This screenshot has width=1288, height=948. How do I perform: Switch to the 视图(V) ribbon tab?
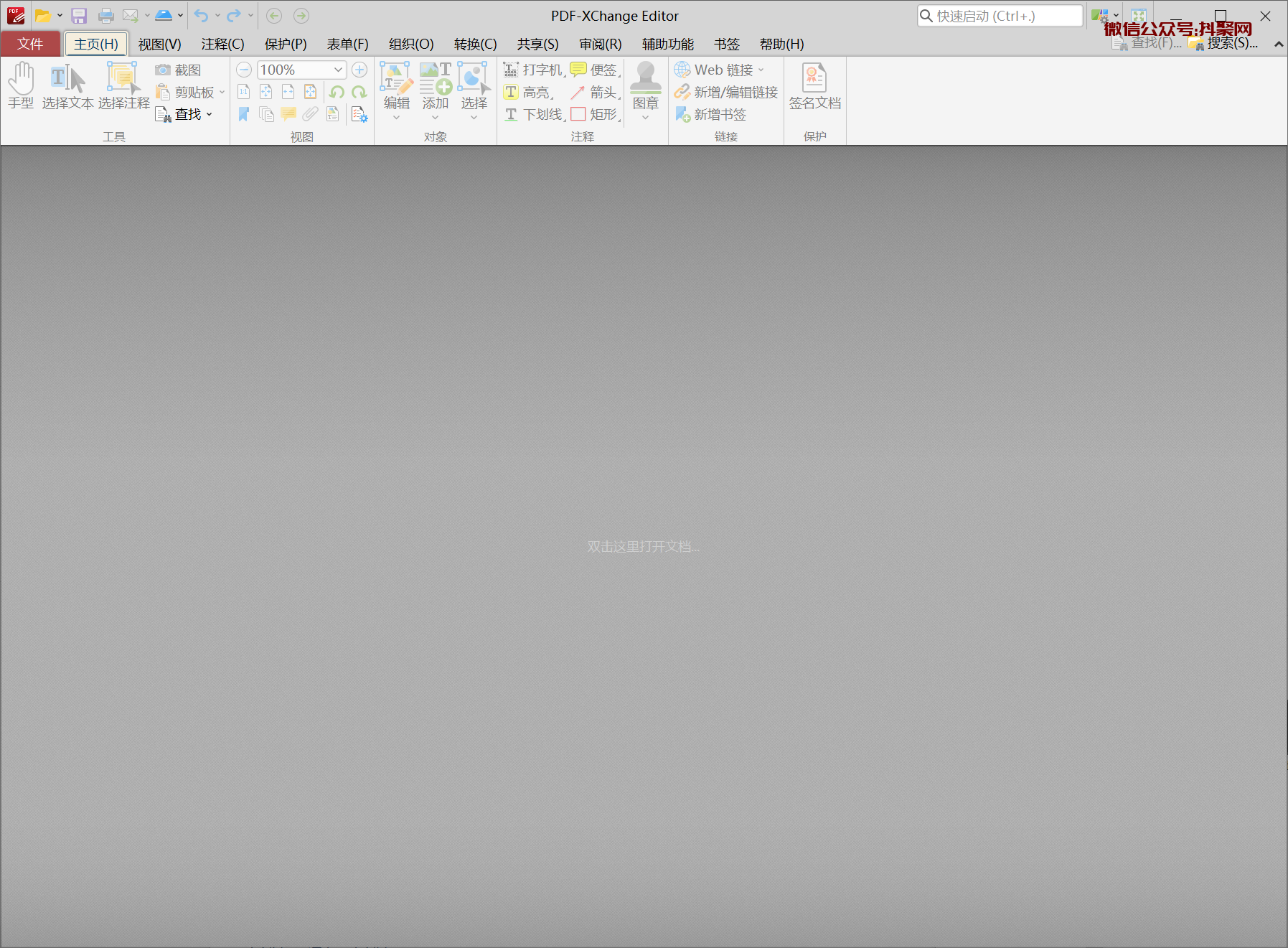click(159, 44)
